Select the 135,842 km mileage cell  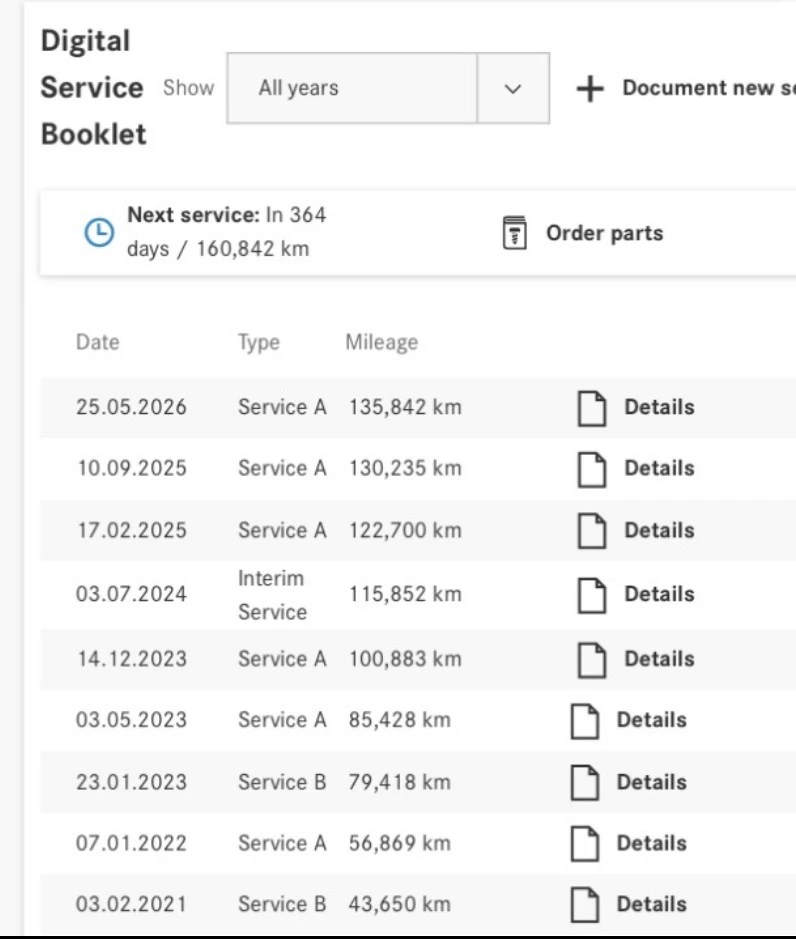point(405,407)
